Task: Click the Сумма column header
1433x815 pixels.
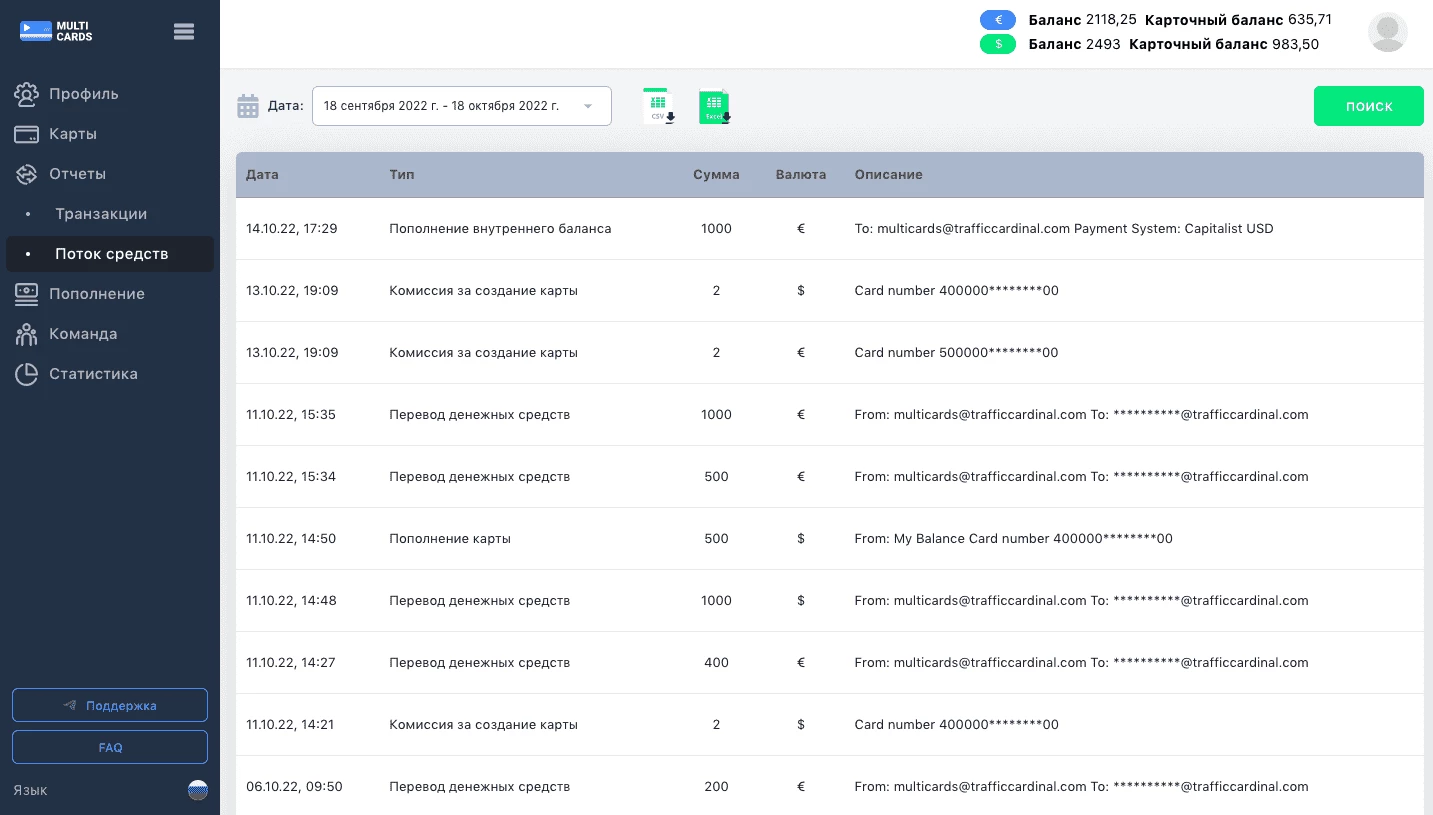Action: click(716, 174)
